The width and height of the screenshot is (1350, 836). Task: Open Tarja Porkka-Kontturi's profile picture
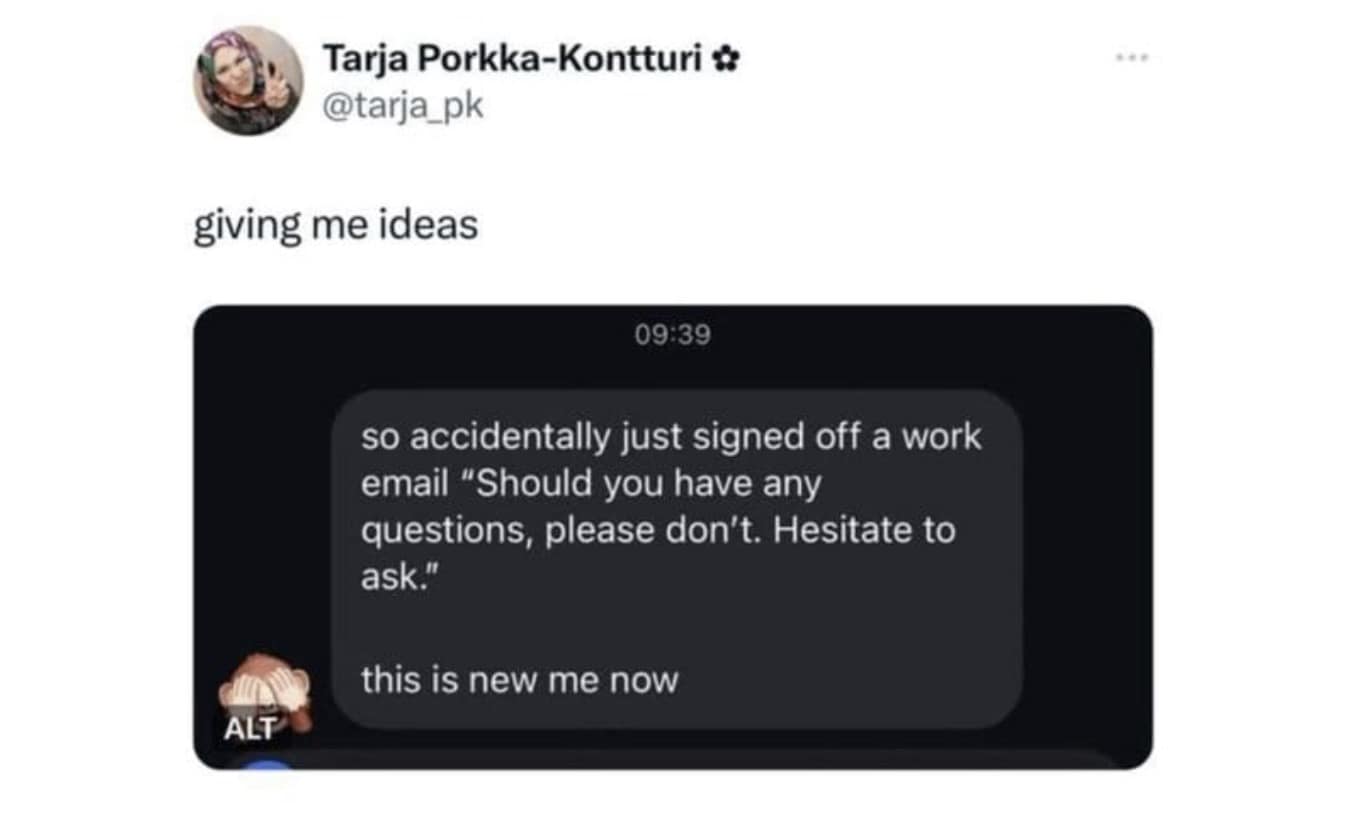point(248,80)
